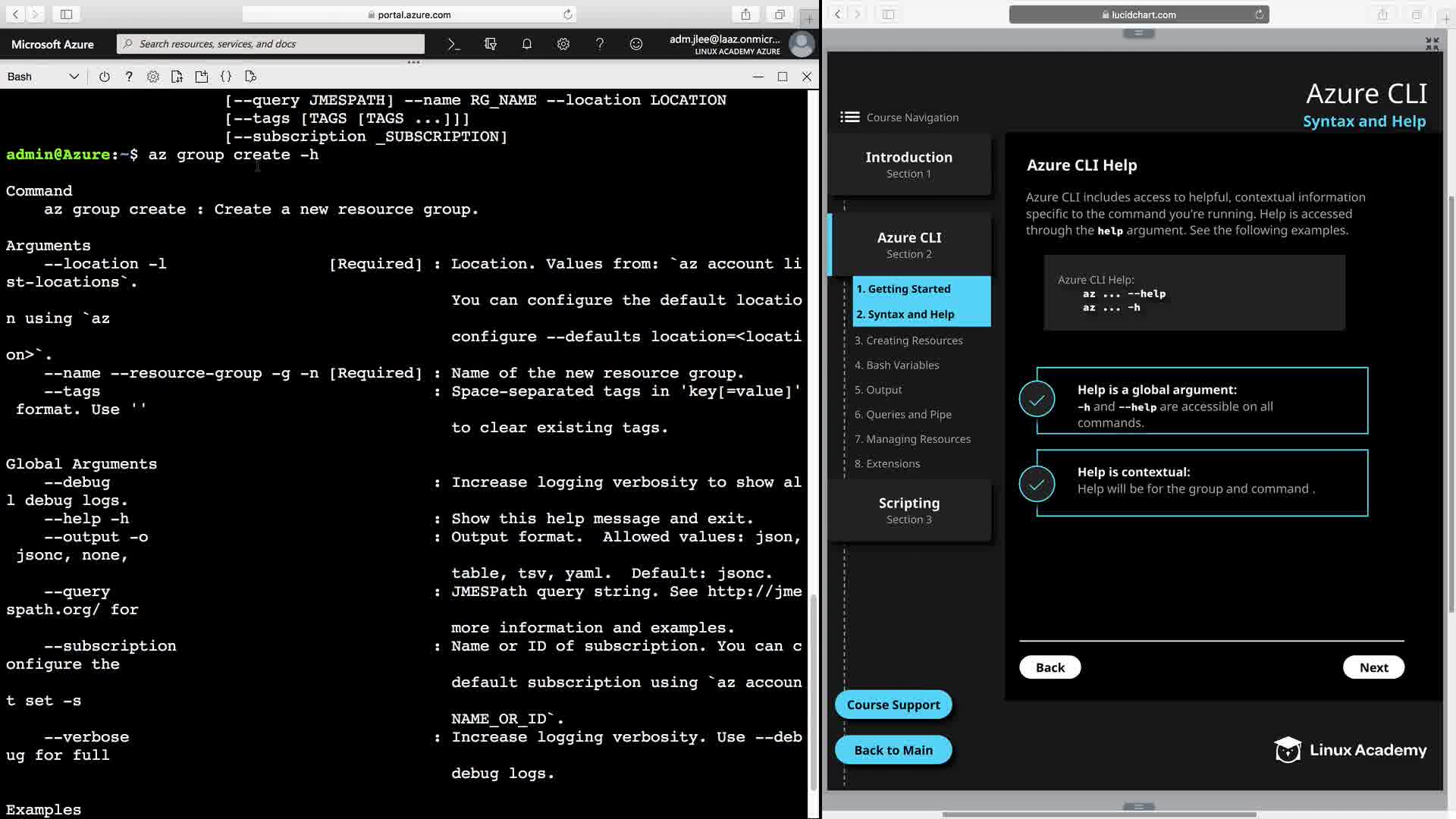Open new session icon in Cloud Shell
Image resolution: width=1456 pixels, height=819 pixels.
click(201, 77)
